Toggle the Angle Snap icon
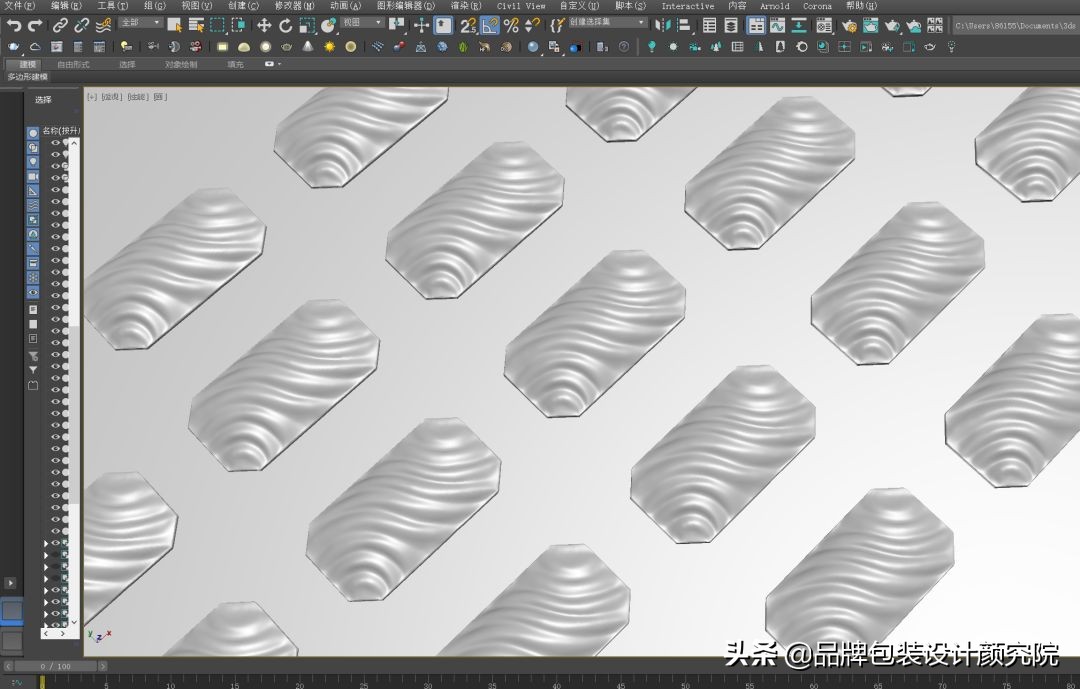The width and height of the screenshot is (1080, 689). pos(490,25)
